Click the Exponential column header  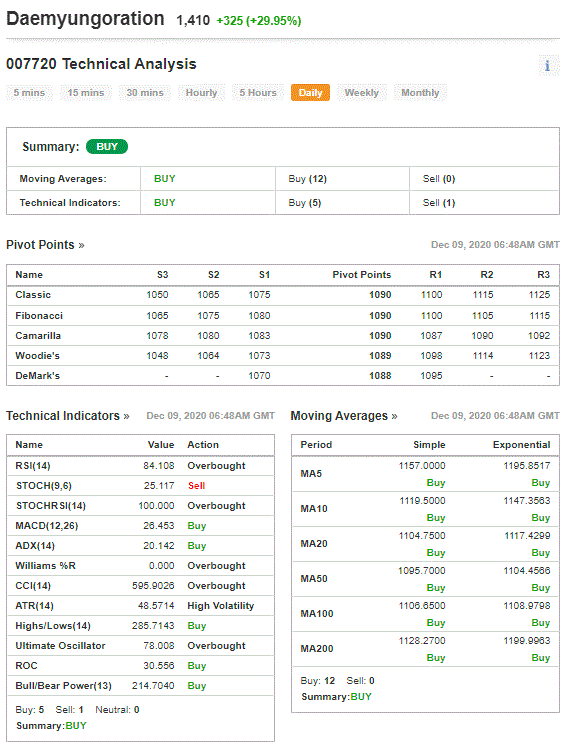point(522,445)
